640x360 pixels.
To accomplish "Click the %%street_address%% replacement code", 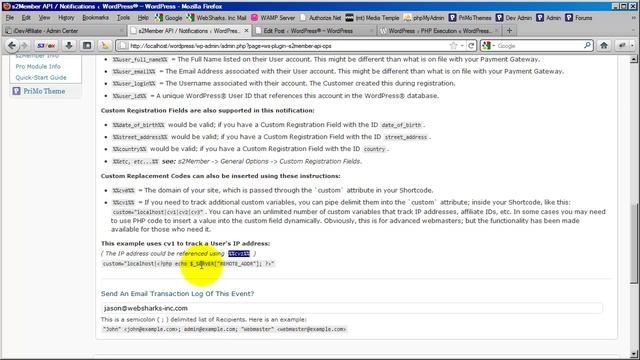I will (x=140, y=137).
